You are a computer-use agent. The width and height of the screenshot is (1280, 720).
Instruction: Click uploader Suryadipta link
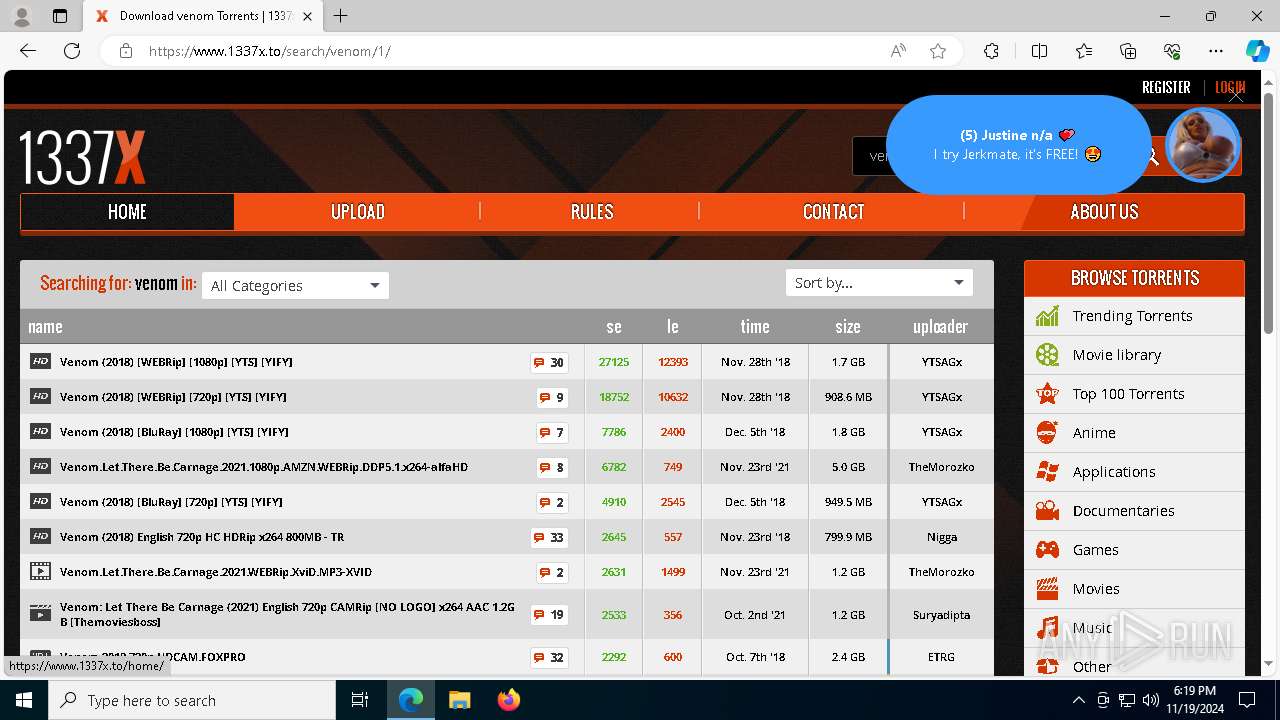[941, 615]
